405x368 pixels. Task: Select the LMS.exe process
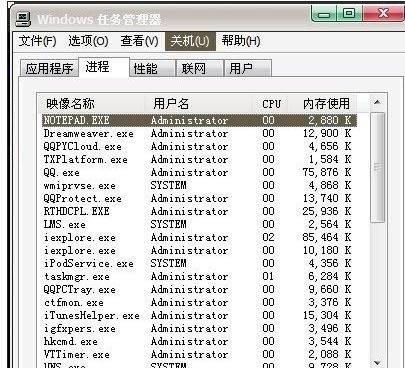point(199,224)
